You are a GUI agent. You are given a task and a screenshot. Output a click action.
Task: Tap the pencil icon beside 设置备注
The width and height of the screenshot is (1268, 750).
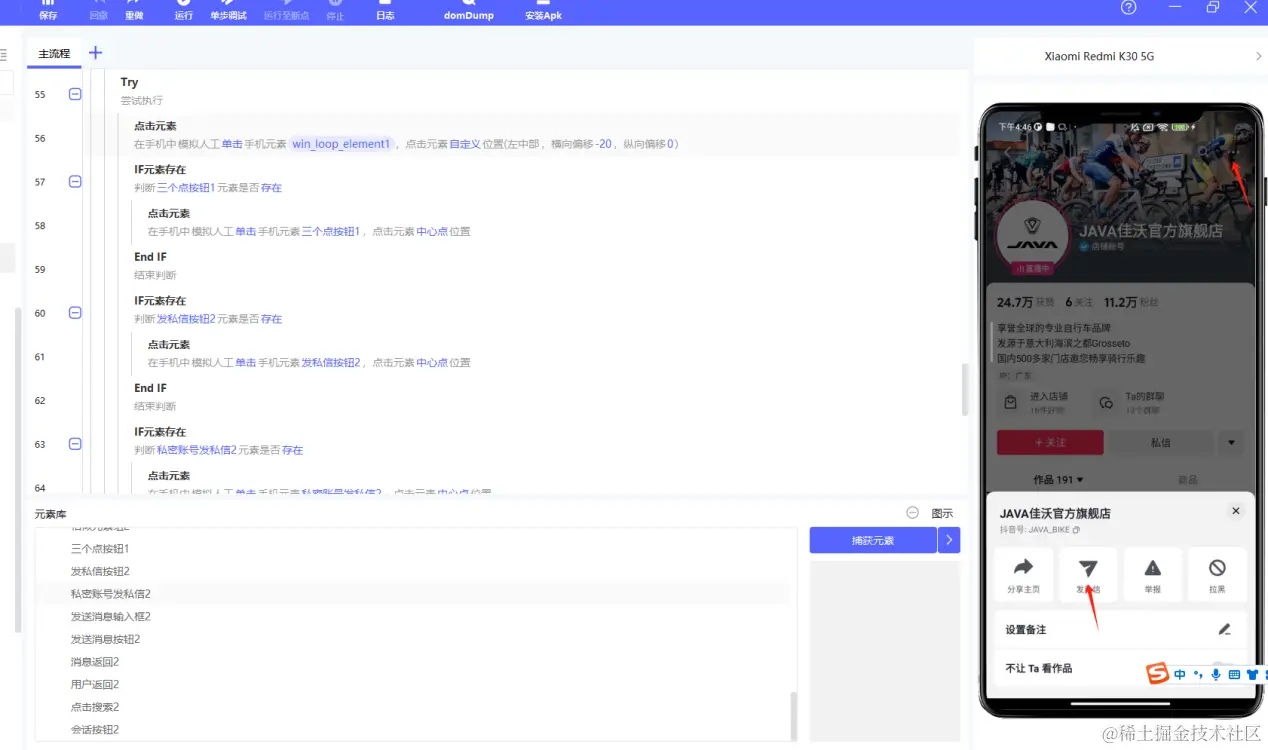pyautogui.click(x=1225, y=630)
